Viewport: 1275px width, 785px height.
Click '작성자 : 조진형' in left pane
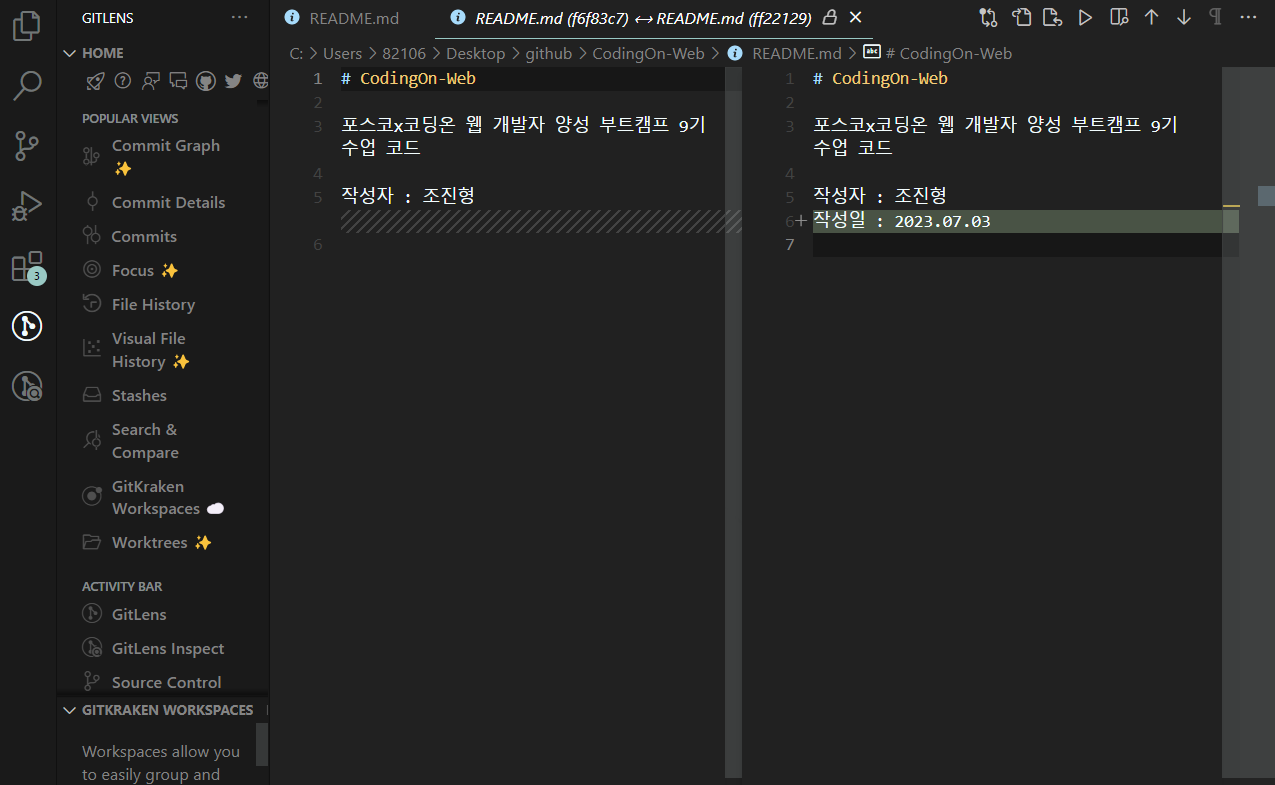[x=408, y=195]
